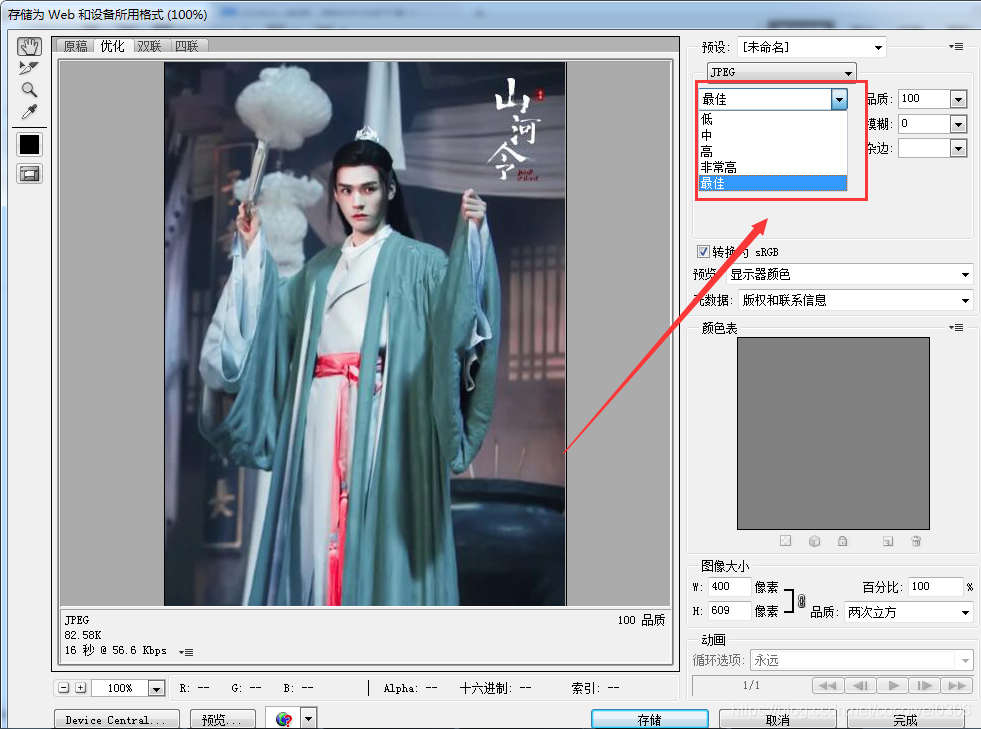Choose 中 quality option
This screenshot has height=729, width=981.
(773, 135)
